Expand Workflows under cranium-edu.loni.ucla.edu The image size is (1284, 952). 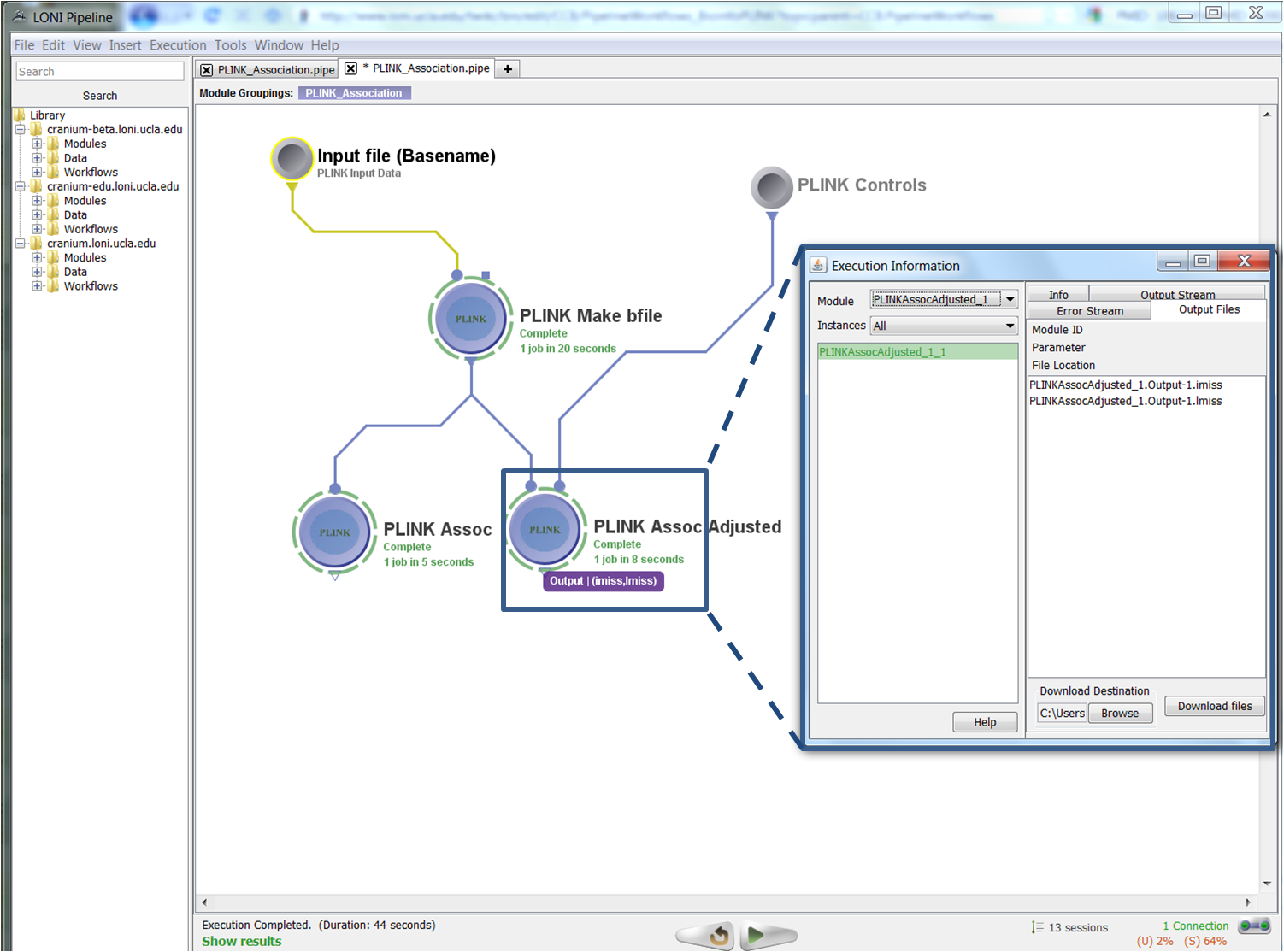click(x=37, y=229)
